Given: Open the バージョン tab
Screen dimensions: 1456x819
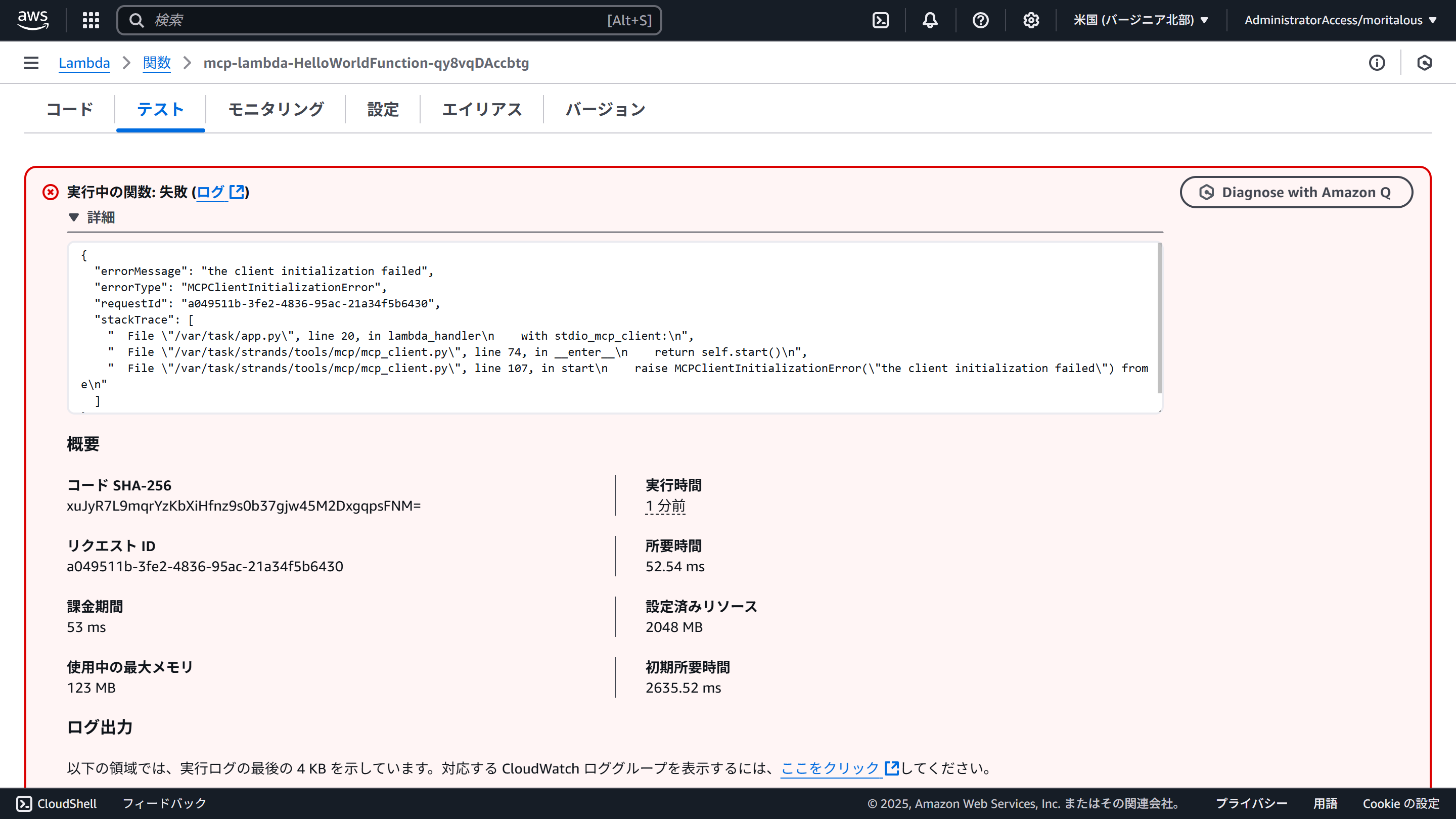Looking at the screenshot, I should 605,109.
